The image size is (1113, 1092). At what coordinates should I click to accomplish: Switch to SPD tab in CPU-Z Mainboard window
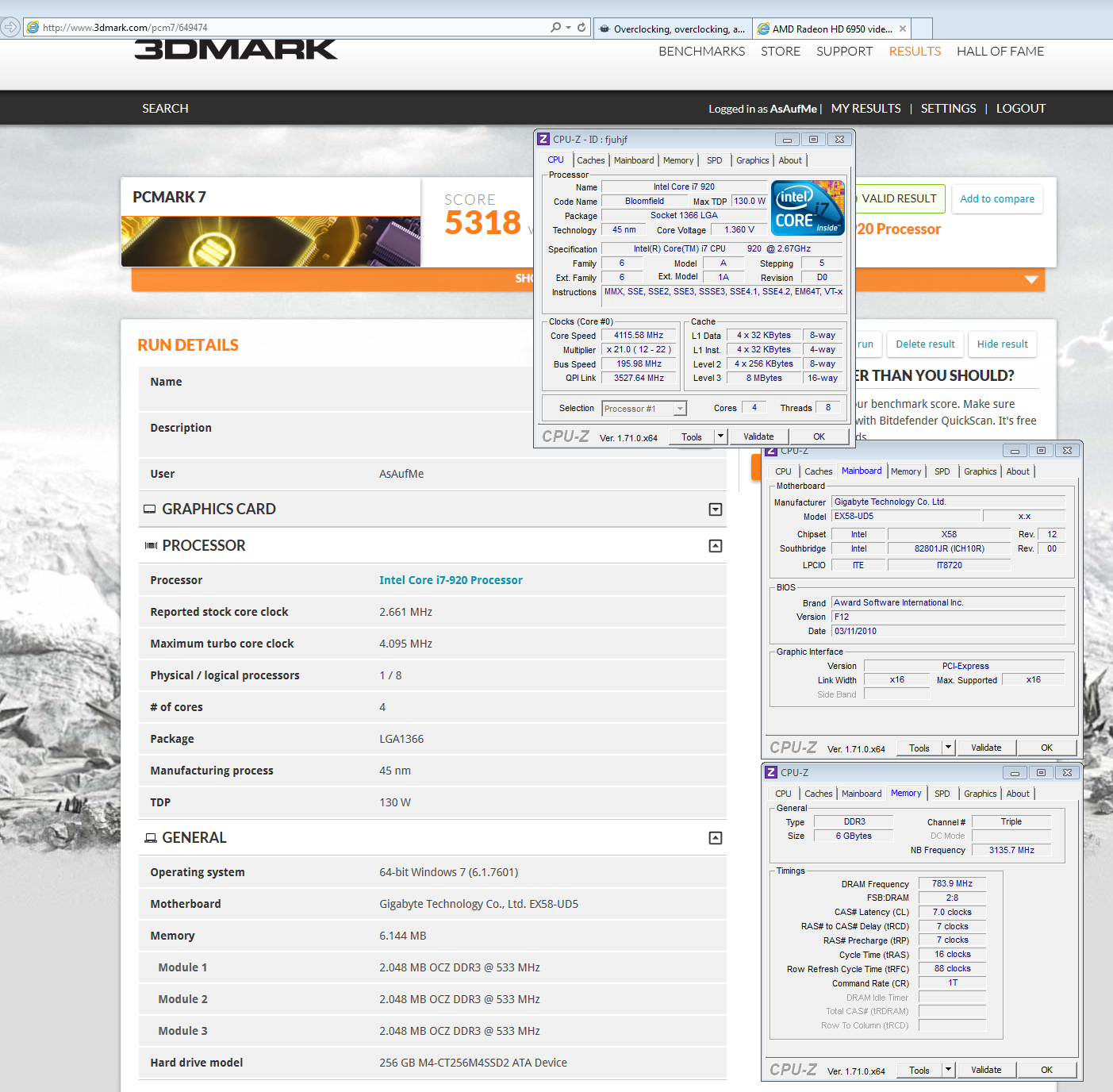click(942, 471)
